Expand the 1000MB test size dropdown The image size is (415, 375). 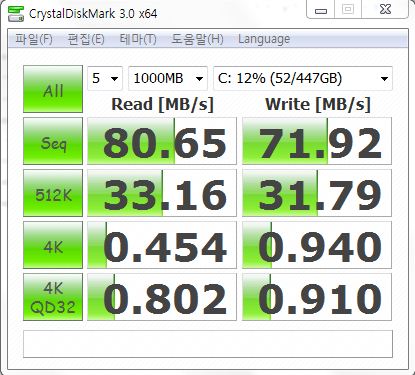click(168, 79)
